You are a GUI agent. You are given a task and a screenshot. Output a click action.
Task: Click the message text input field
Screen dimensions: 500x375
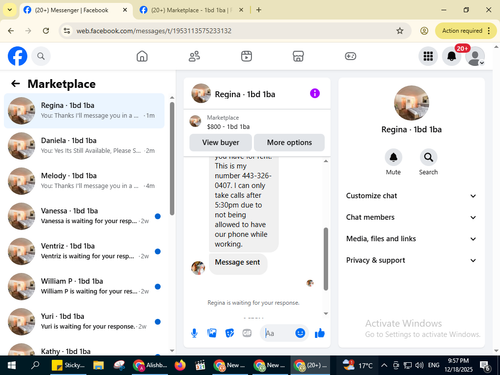tap(278, 333)
